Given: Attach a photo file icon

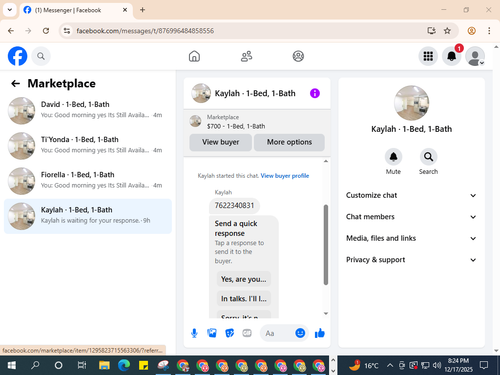Looking at the screenshot, I should coord(212,333).
